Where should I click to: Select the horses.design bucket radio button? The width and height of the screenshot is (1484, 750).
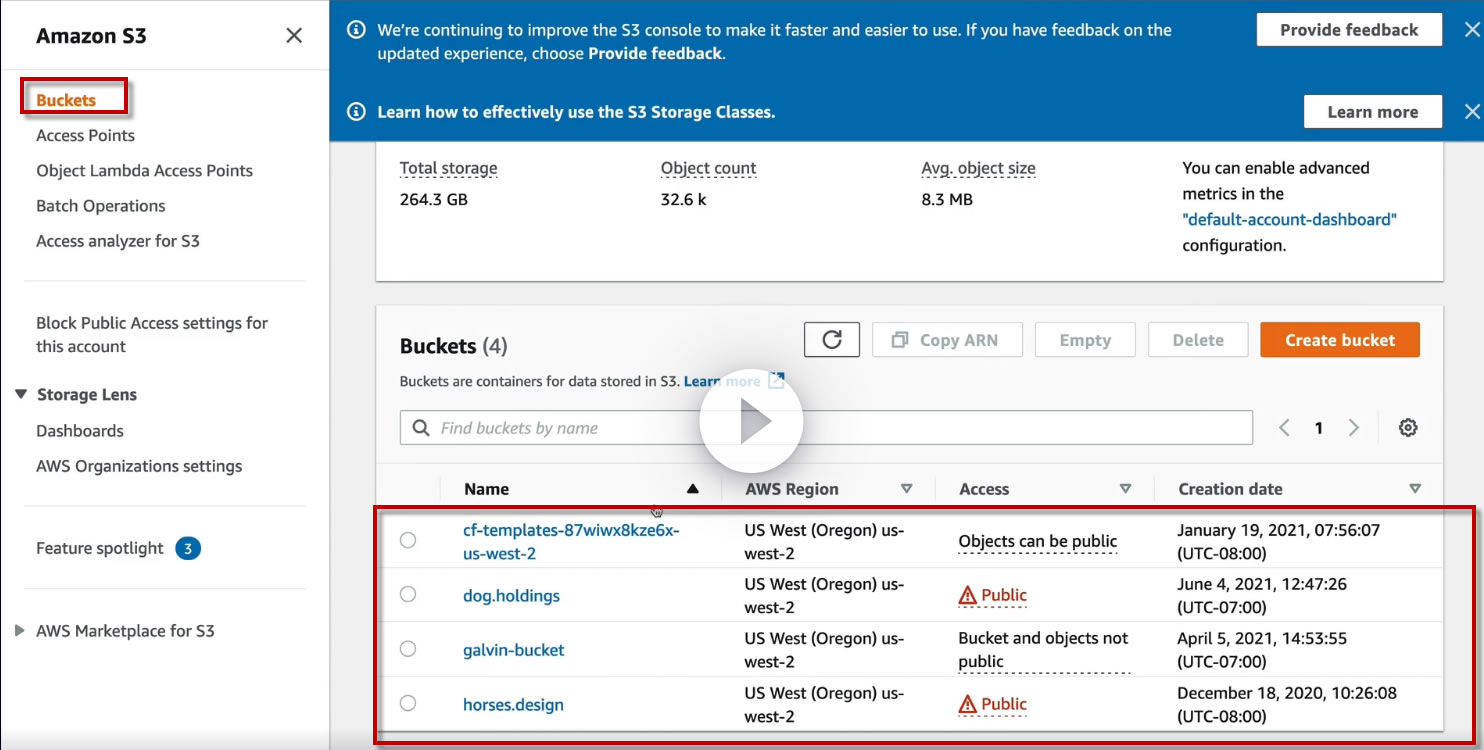(x=408, y=703)
